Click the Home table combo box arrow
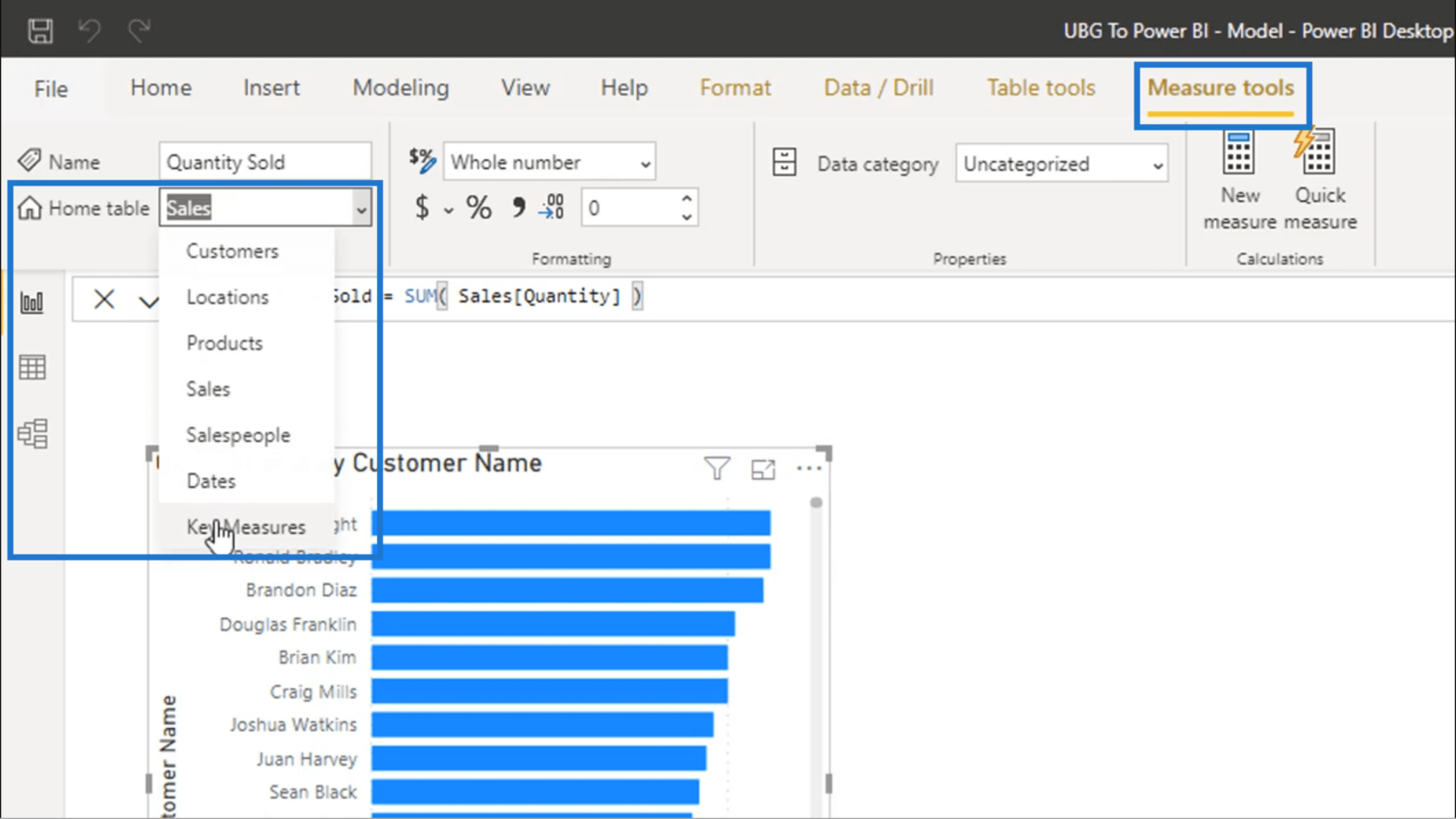The width and height of the screenshot is (1456, 819). click(361, 209)
